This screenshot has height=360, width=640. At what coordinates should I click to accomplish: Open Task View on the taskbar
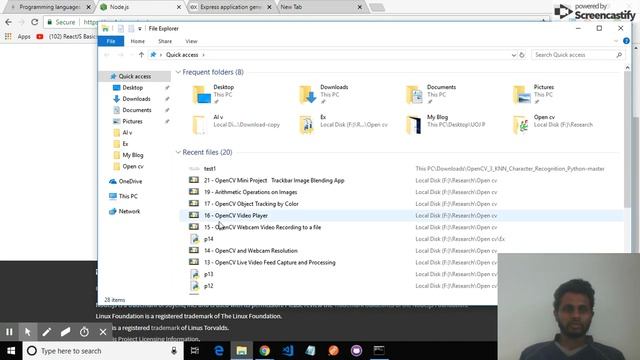pos(195,351)
